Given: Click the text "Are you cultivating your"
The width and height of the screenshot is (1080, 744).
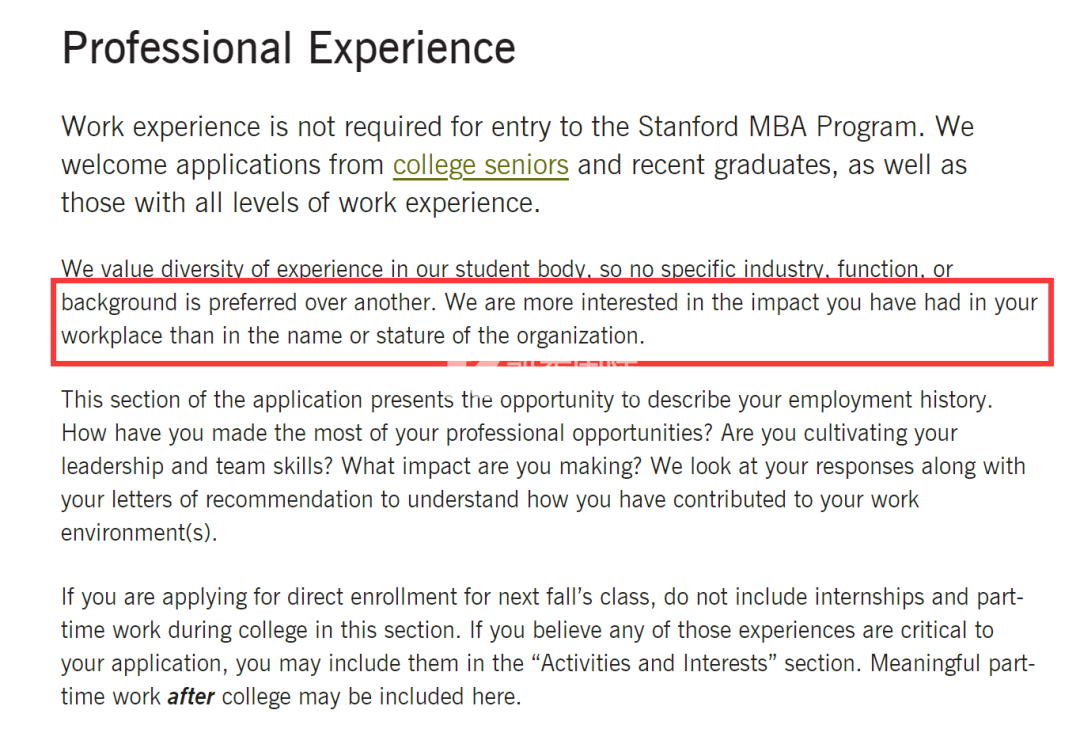Looking at the screenshot, I should [839, 433].
